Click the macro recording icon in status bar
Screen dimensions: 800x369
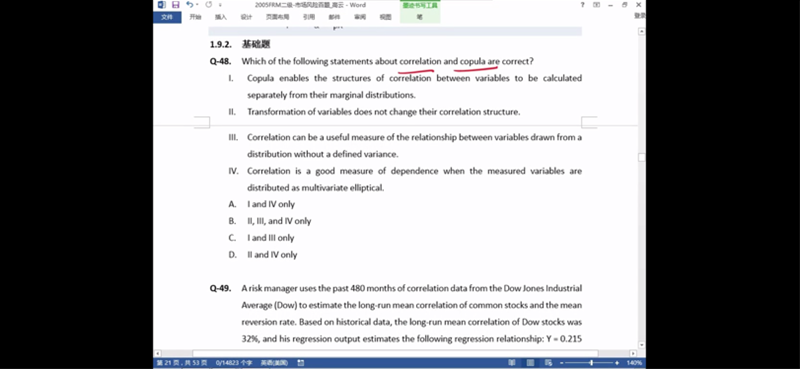click(x=301, y=363)
